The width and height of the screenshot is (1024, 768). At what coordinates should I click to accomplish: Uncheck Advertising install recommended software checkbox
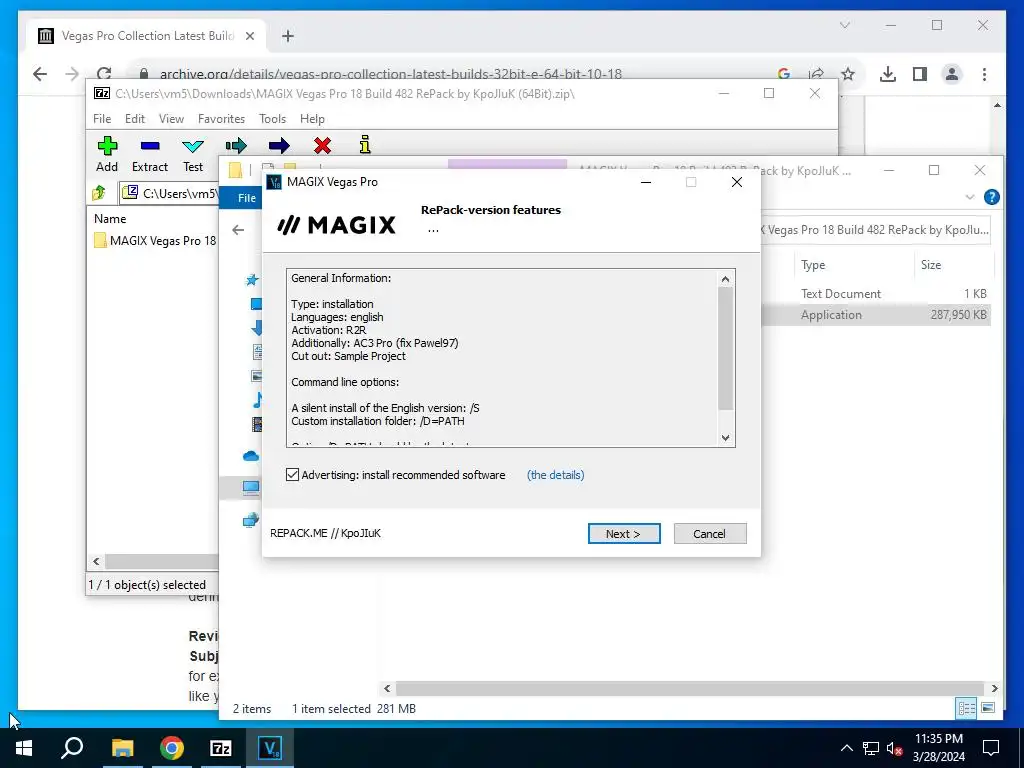click(x=293, y=475)
